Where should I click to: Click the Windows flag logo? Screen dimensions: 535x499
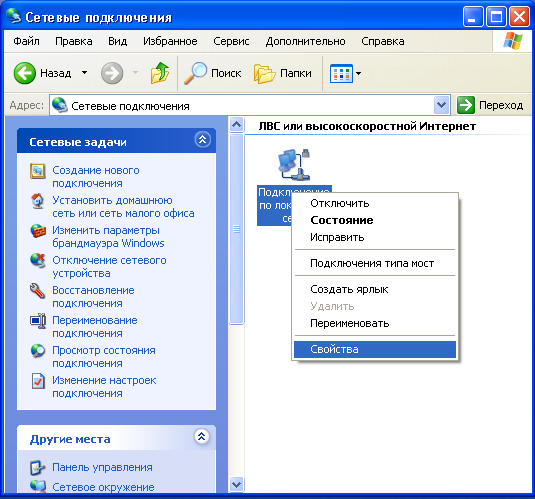(x=513, y=41)
